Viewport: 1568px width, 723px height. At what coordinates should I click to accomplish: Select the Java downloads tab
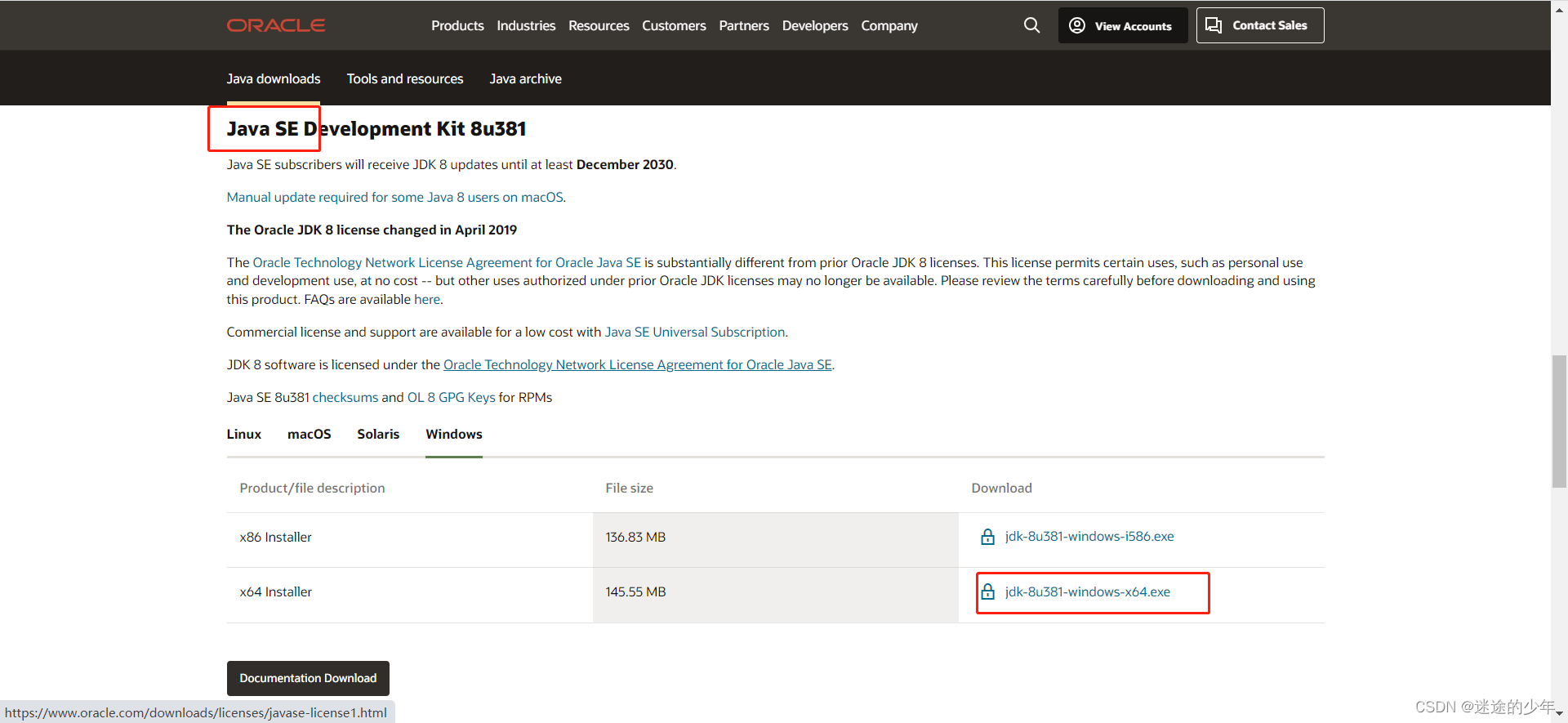(x=274, y=78)
